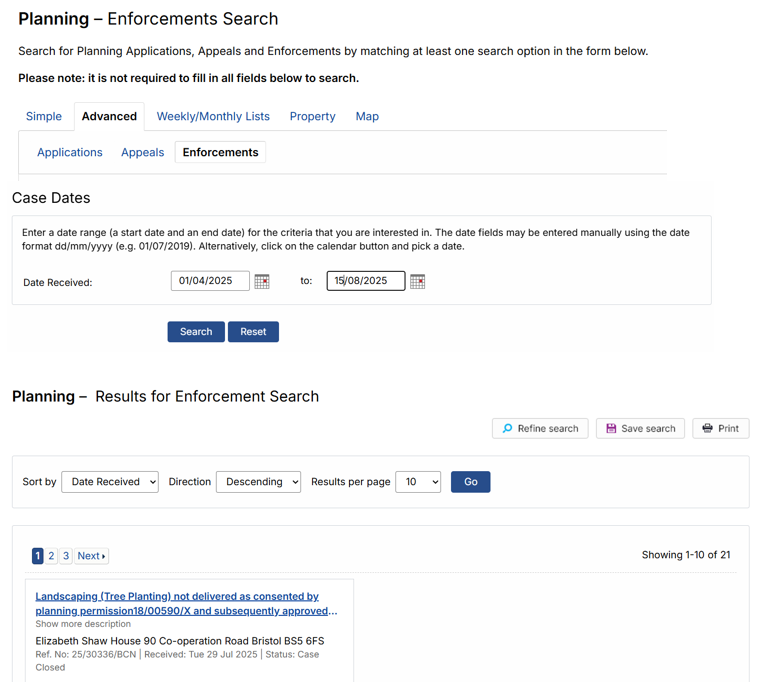Switch to Applications sub-tab
762x686 pixels.
pyautogui.click(x=70, y=153)
